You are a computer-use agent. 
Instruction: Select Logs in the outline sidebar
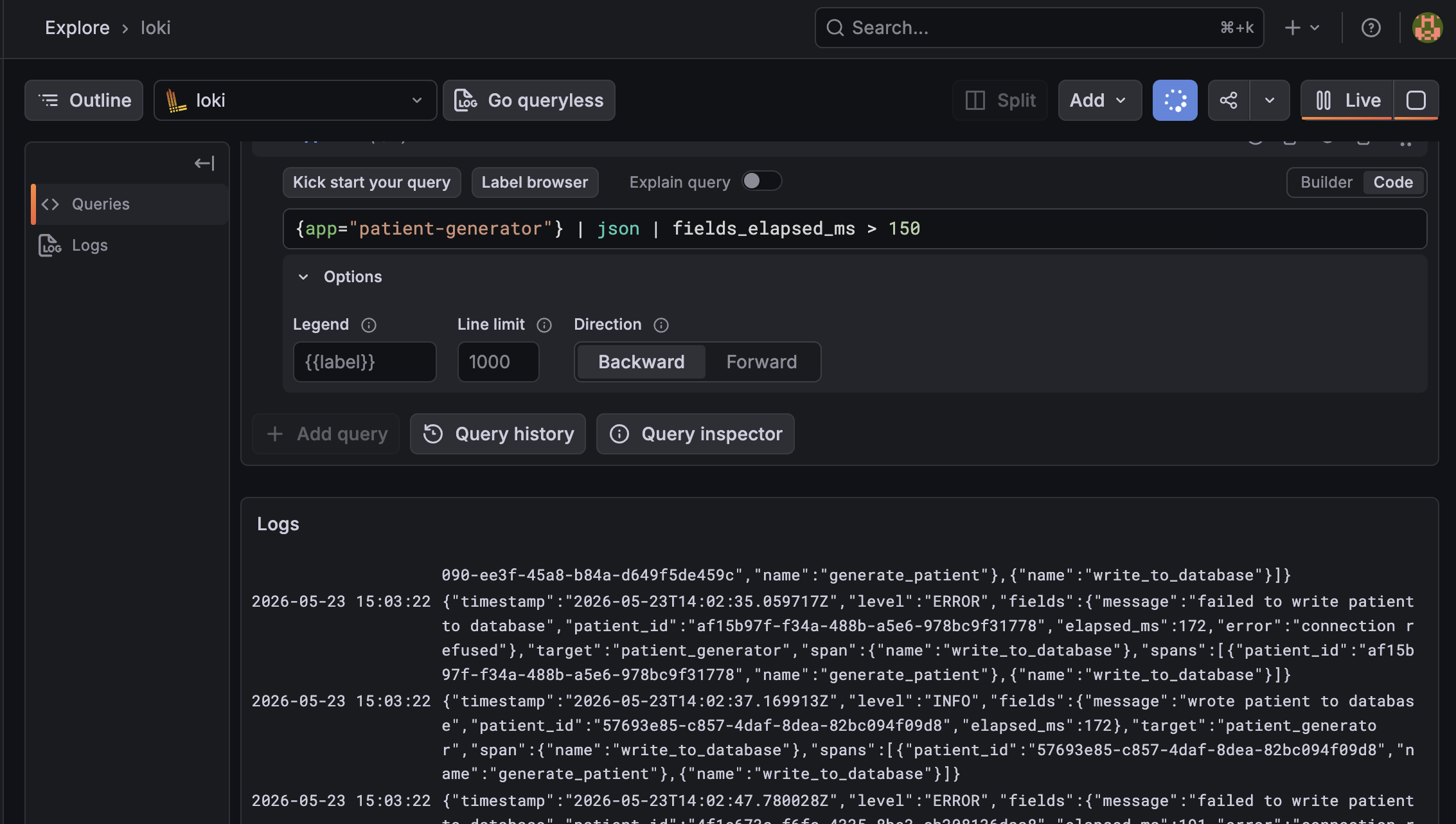130,246
